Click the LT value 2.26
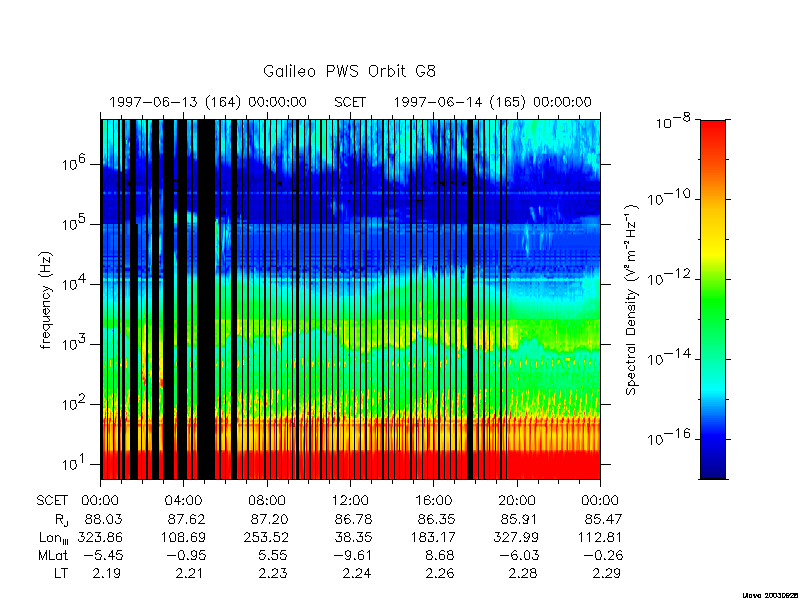Screen dimensions: 800x600 click(x=439, y=573)
